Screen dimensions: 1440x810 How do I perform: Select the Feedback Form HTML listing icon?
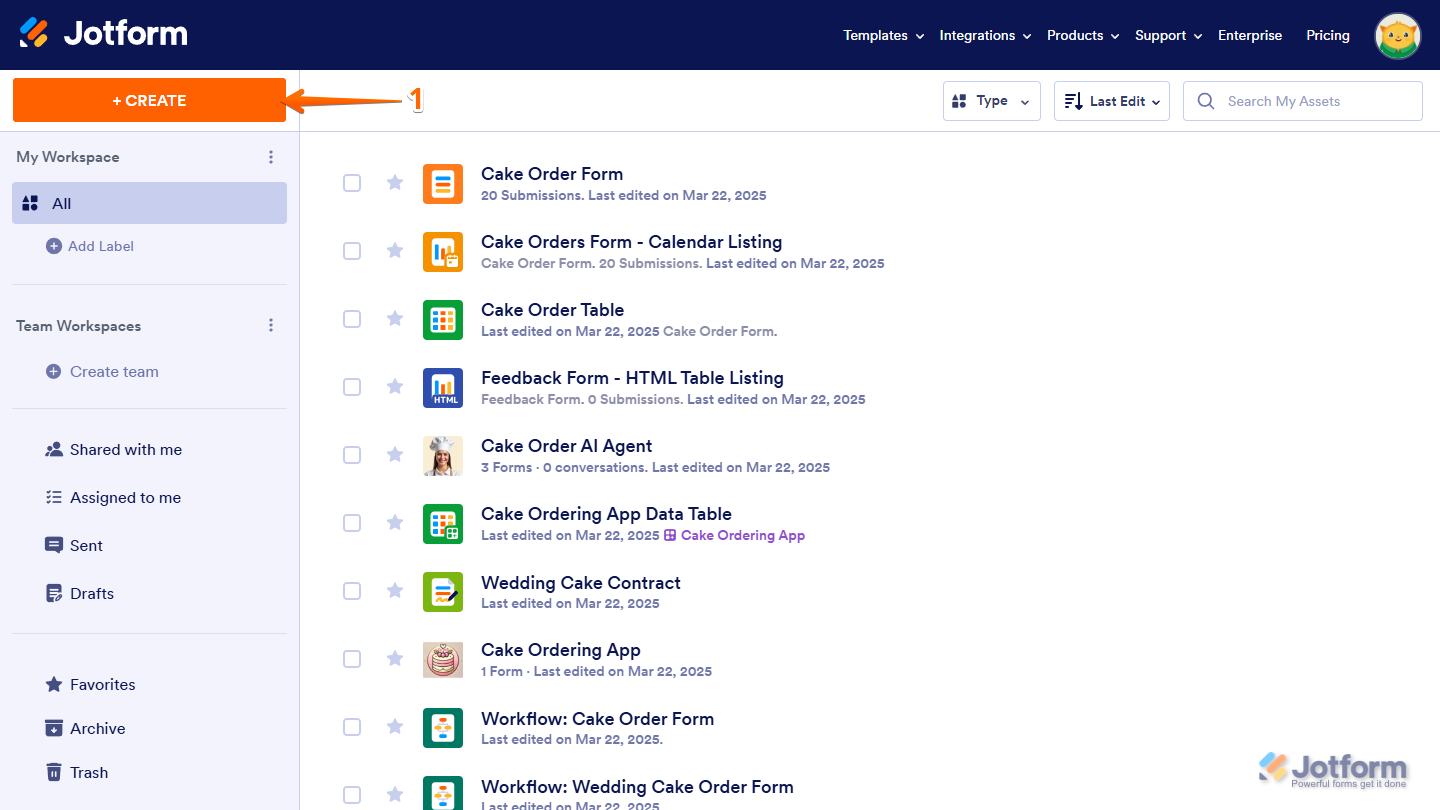pos(443,387)
